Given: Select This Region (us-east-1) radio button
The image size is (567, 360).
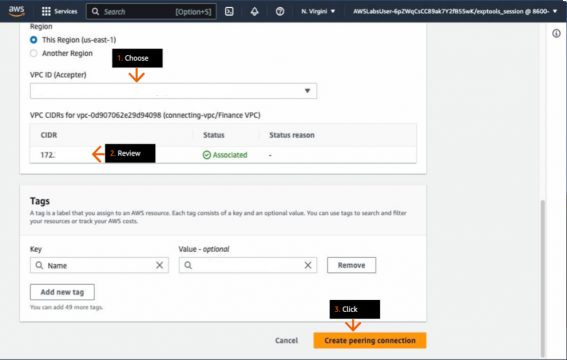Looking at the screenshot, I should 34,40.
